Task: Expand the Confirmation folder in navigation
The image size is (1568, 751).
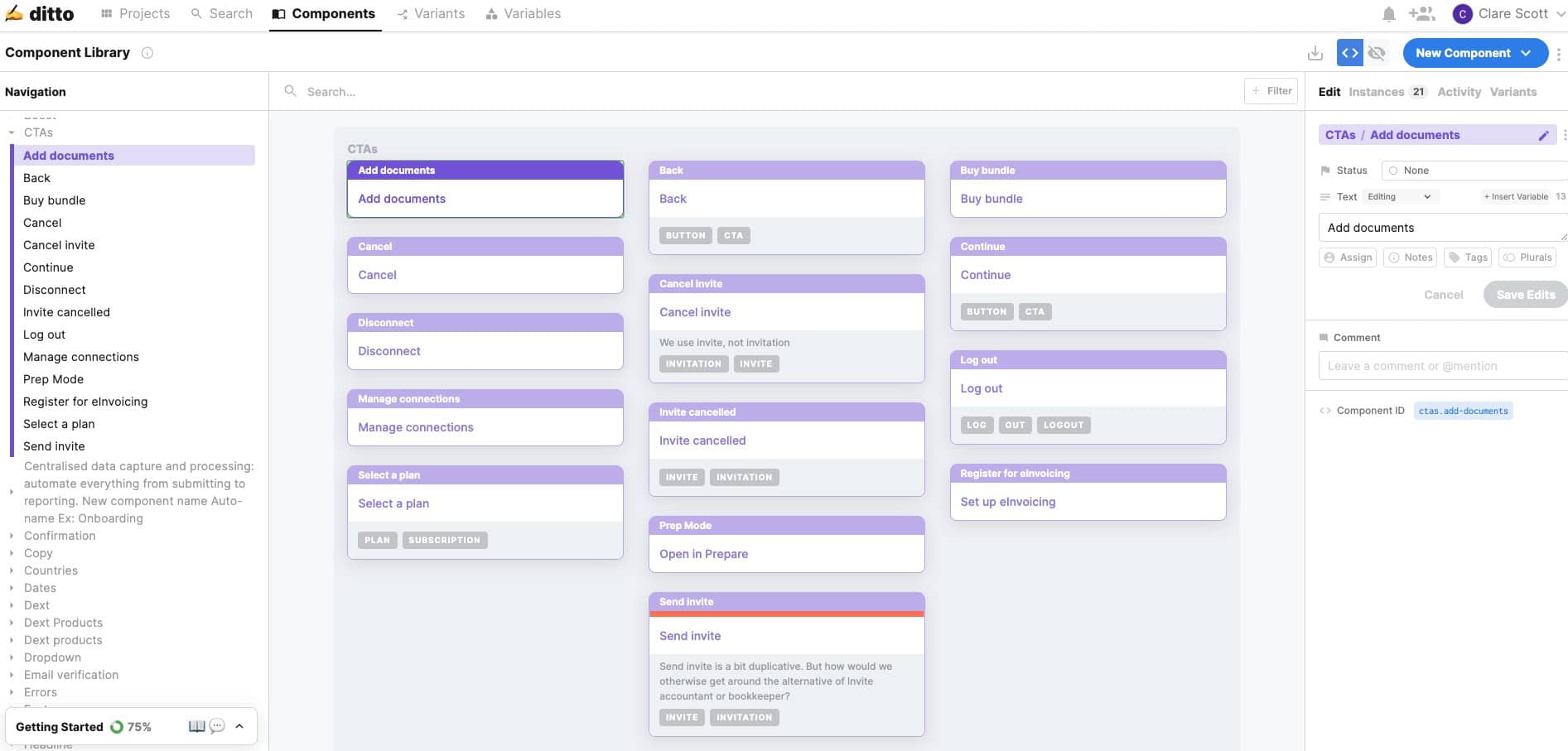Action: pyautogui.click(x=12, y=537)
